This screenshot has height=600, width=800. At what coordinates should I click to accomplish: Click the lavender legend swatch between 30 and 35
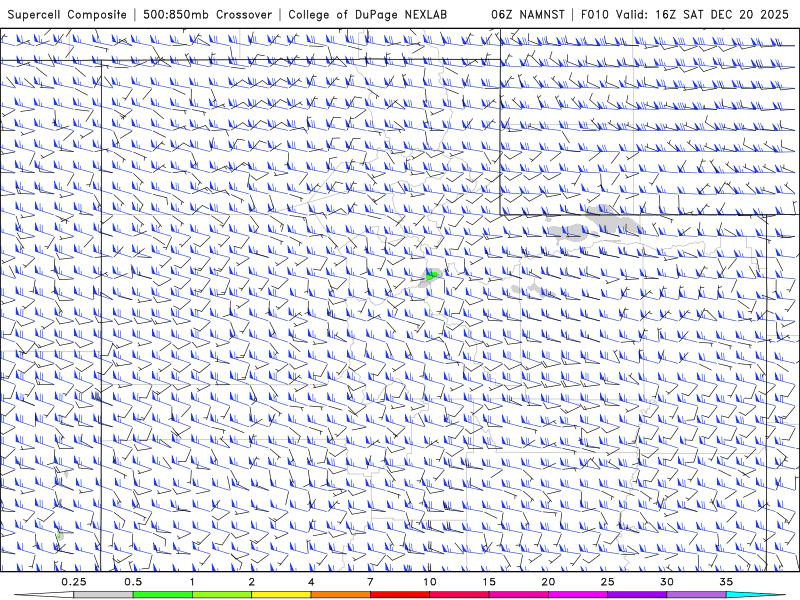[x=696, y=595]
